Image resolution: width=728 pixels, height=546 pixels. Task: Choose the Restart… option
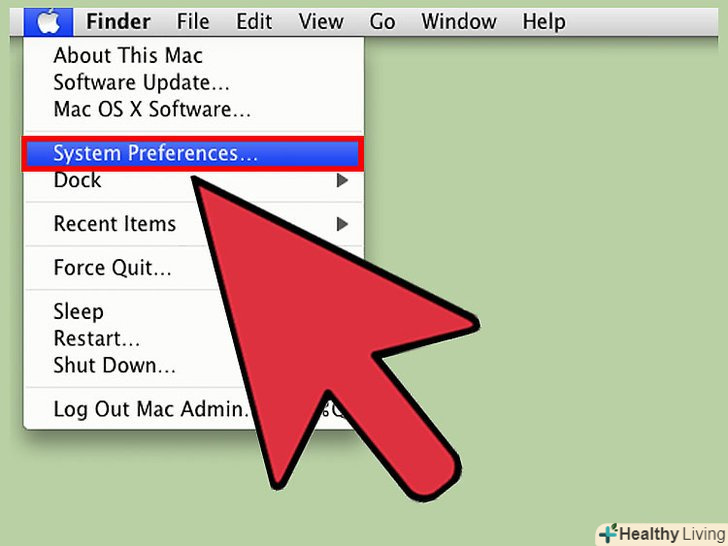[97, 338]
